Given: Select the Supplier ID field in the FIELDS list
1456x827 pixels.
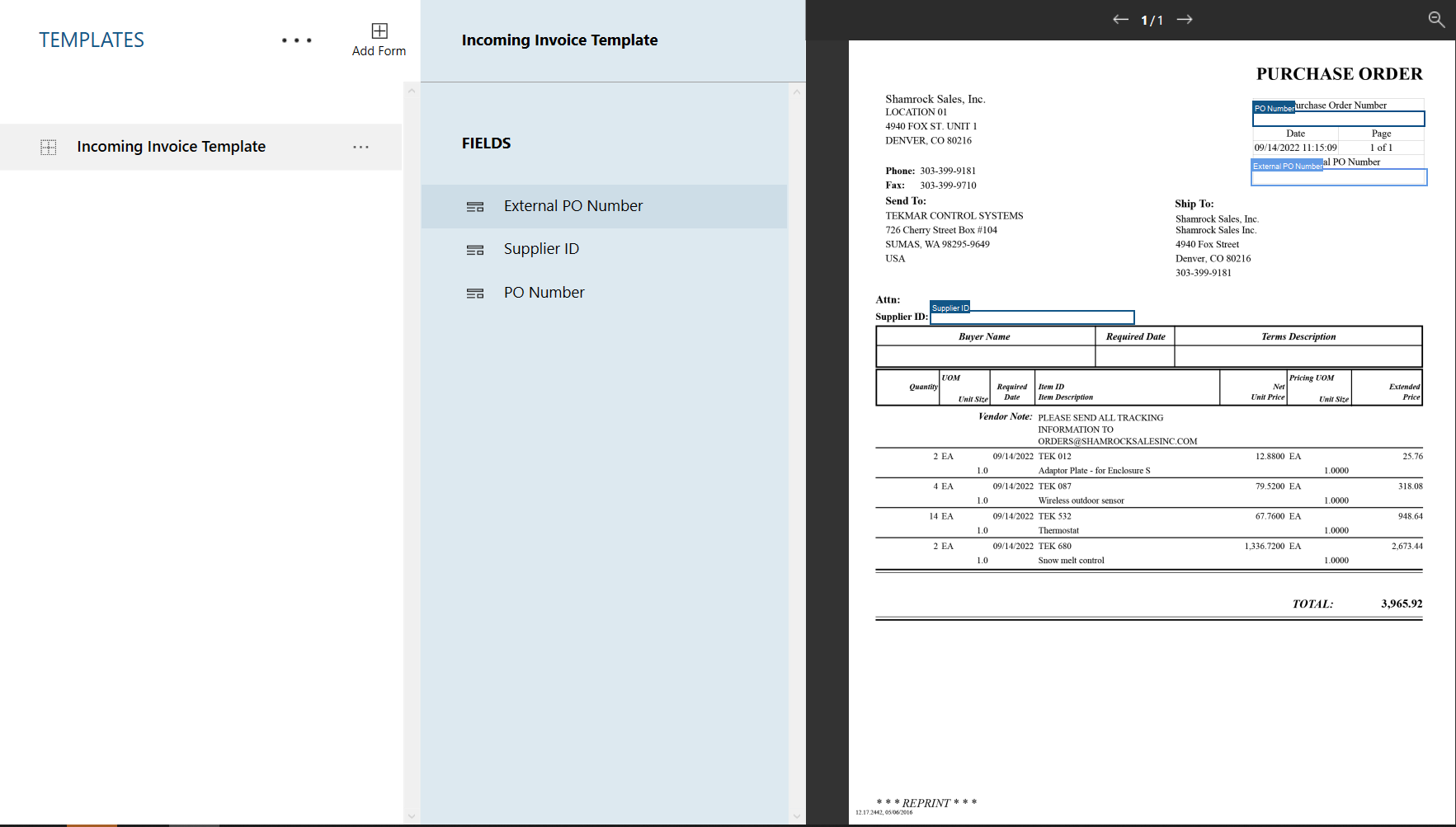Looking at the screenshot, I should (x=541, y=248).
